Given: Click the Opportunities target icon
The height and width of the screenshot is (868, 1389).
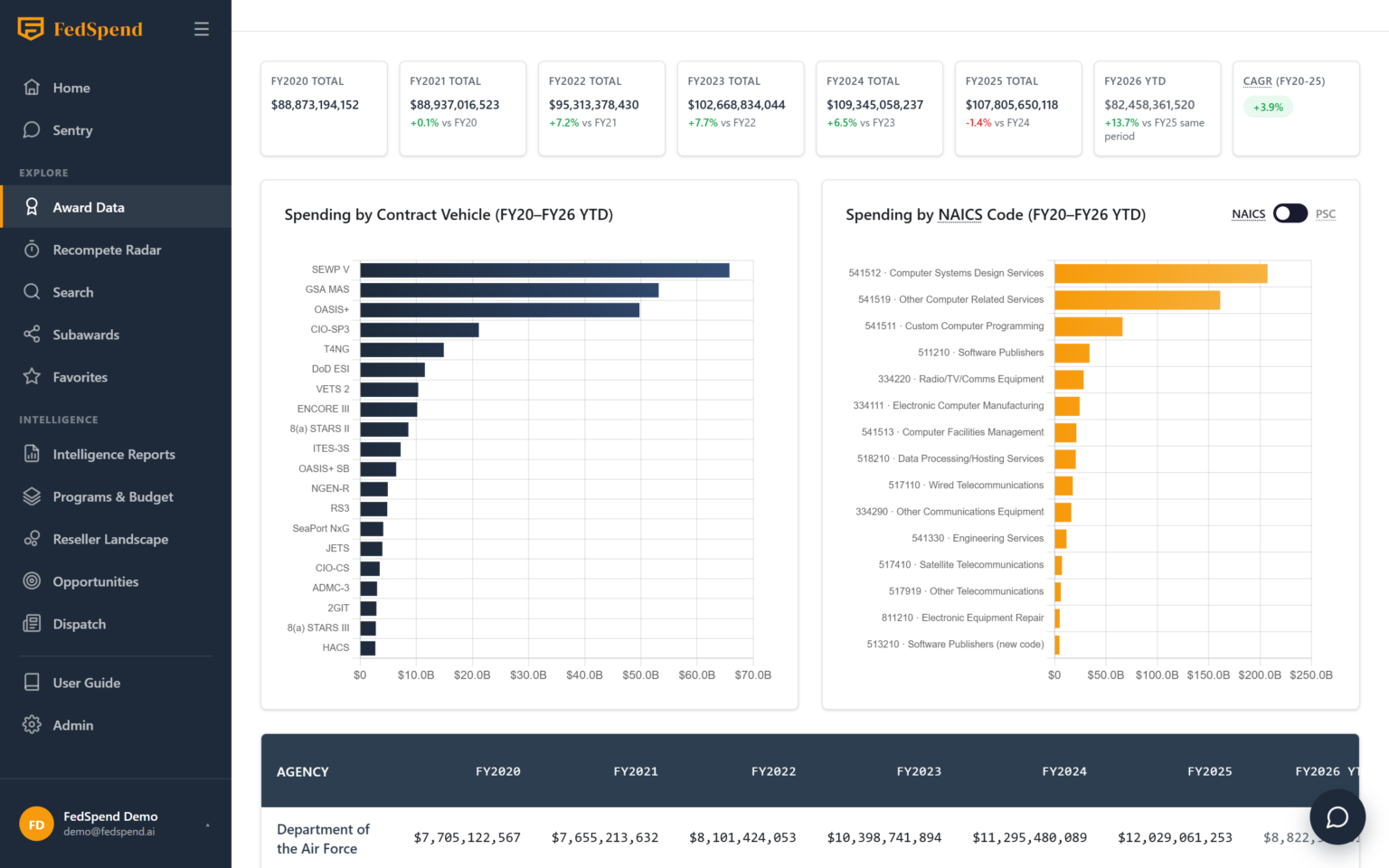Looking at the screenshot, I should 32,581.
